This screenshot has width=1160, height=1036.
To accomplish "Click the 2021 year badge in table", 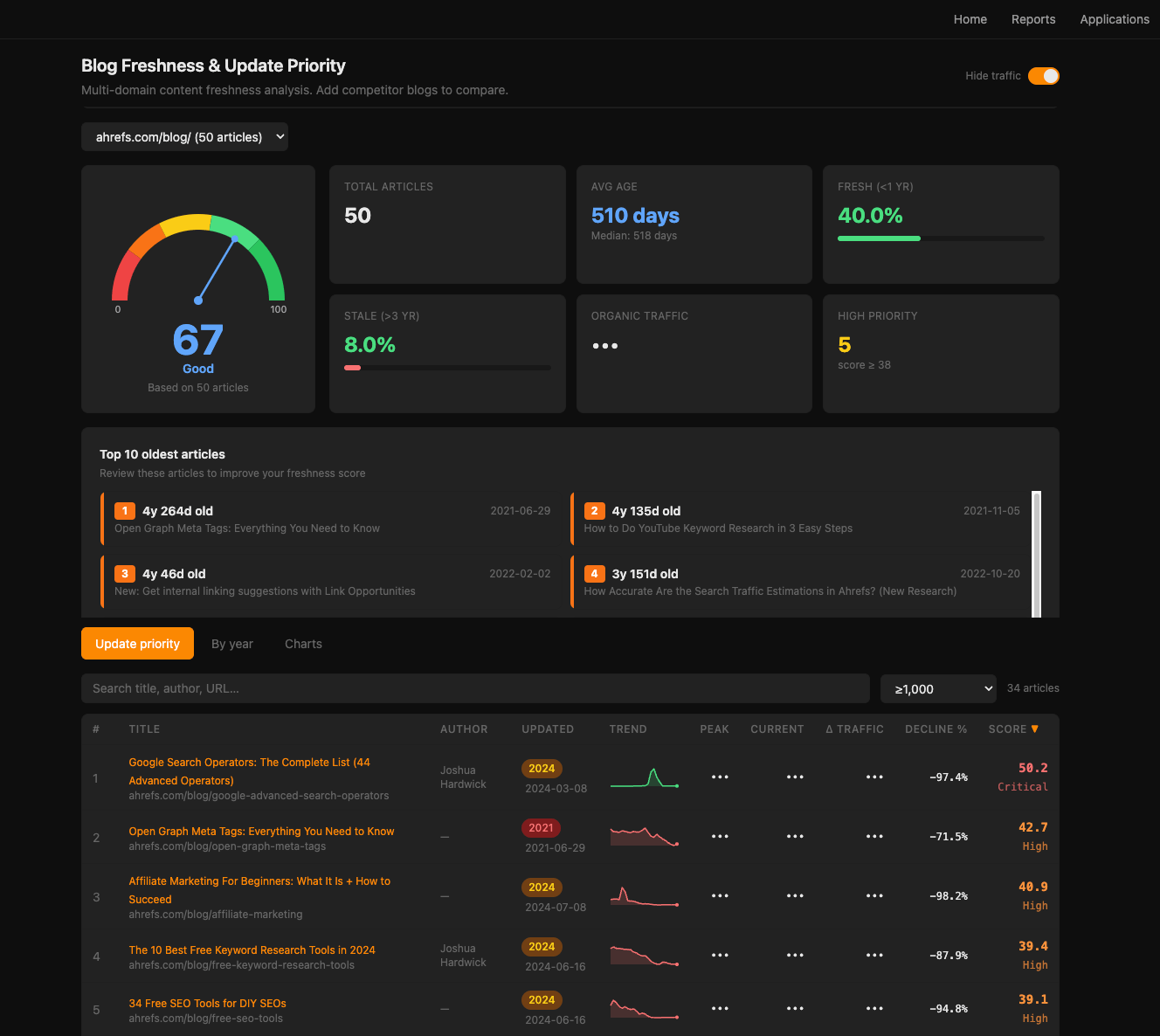I will (x=541, y=828).
